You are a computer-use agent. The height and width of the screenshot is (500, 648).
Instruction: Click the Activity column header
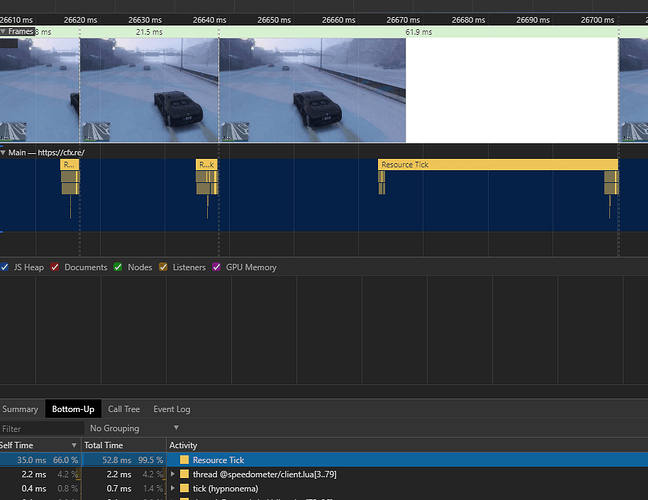click(407, 445)
